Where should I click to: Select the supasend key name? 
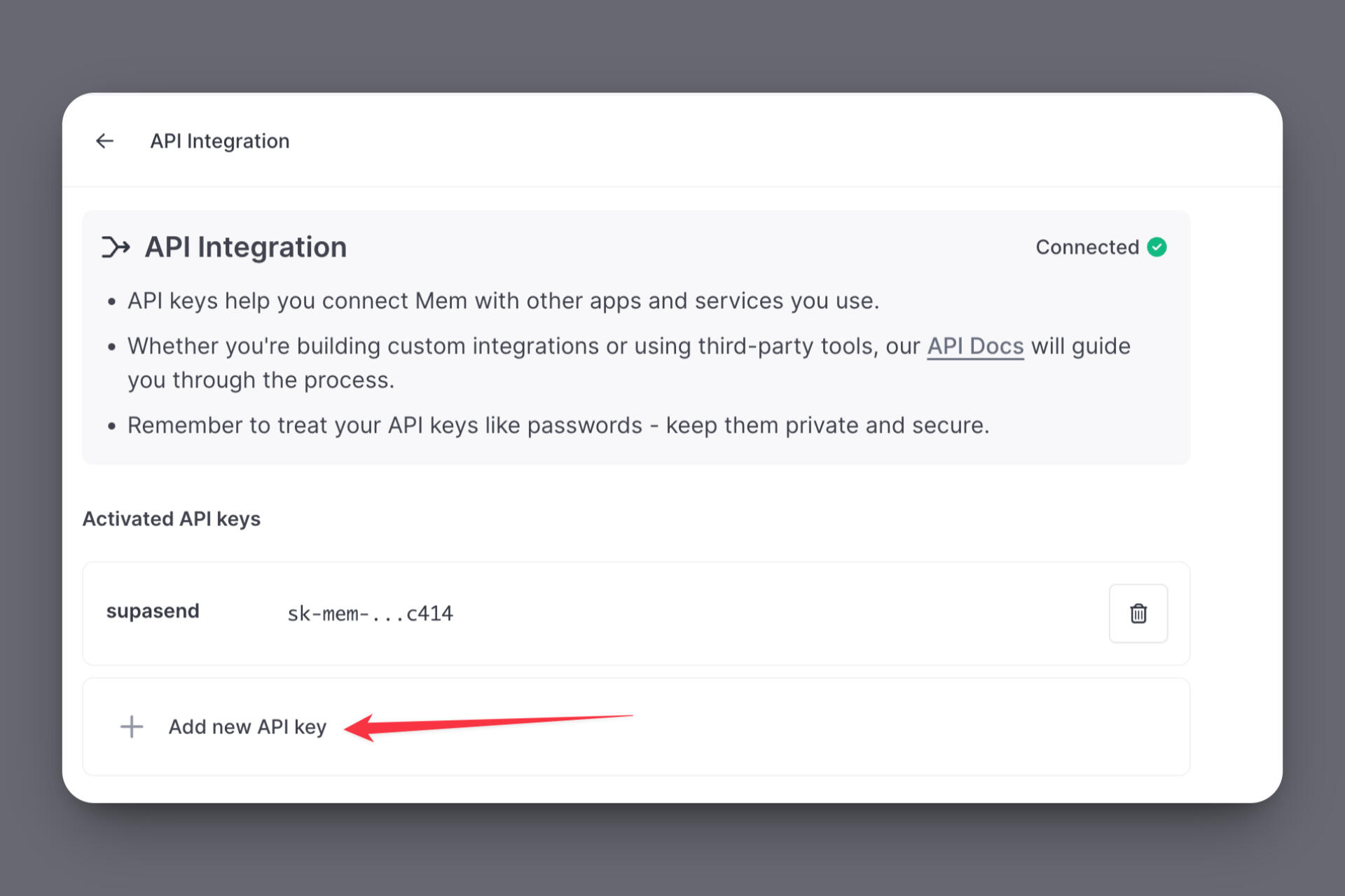point(153,612)
